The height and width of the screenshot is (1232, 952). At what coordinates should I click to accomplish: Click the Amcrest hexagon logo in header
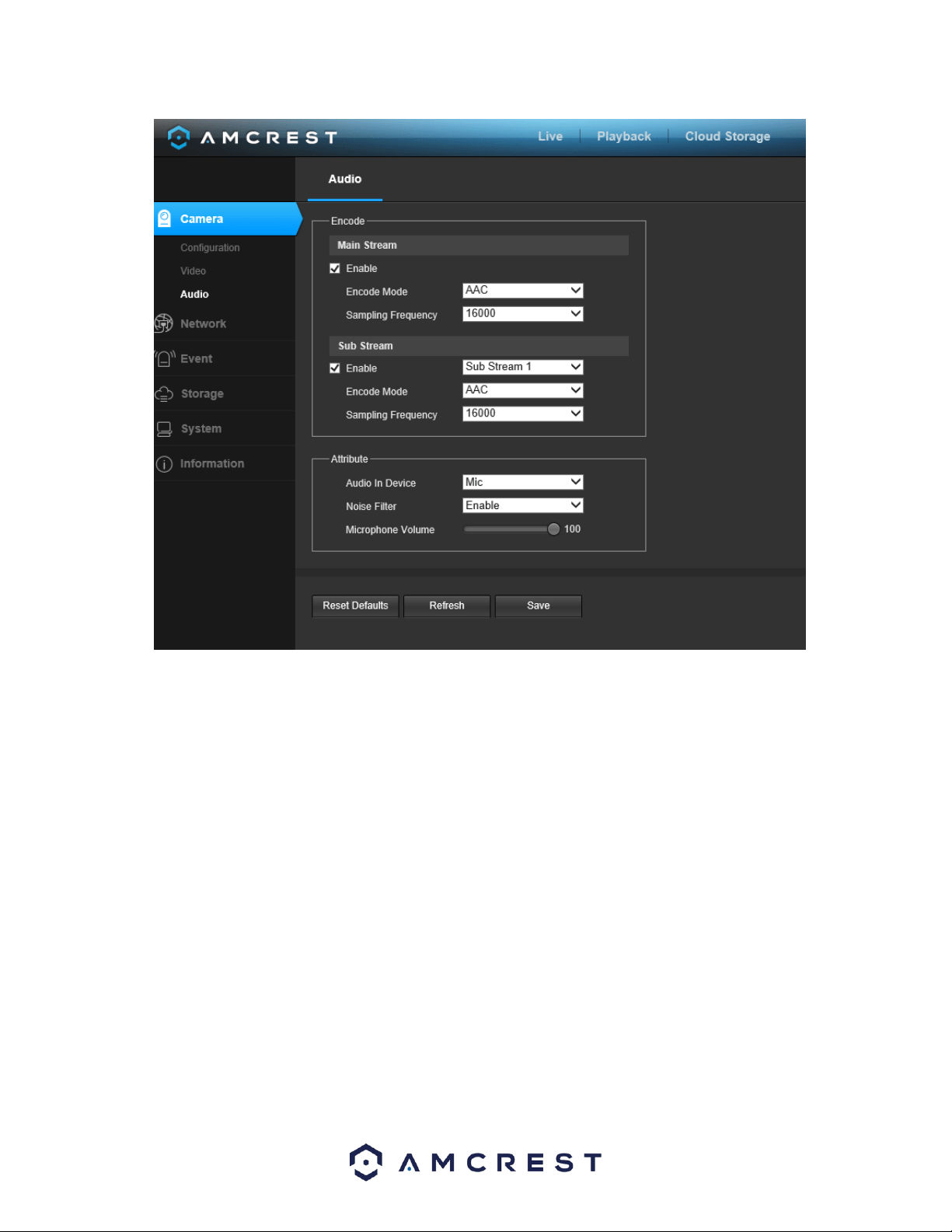pyautogui.click(x=179, y=138)
